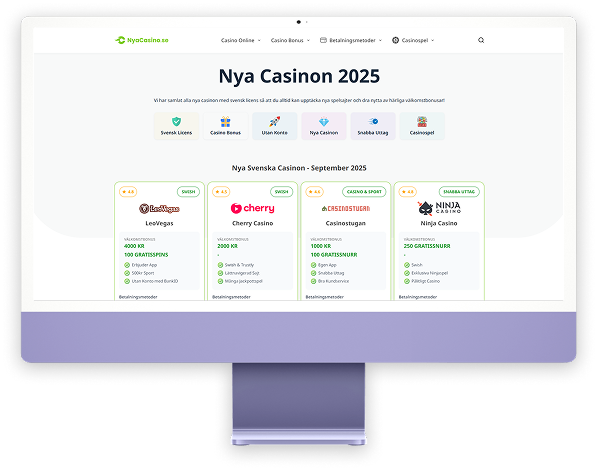Image resolution: width=597 pixels, height=470 pixels.
Task: Open the search magnifier icon
Action: (x=481, y=40)
